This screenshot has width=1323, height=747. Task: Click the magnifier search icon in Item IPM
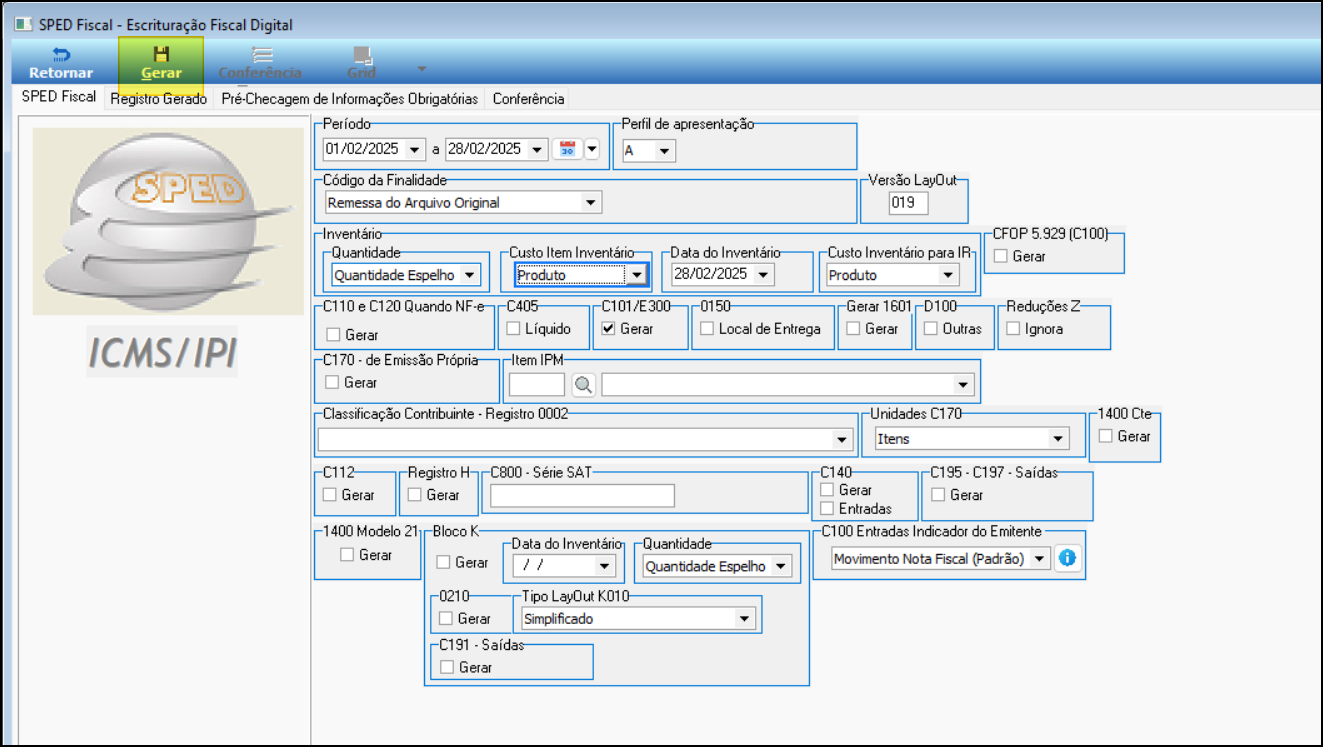pyautogui.click(x=583, y=384)
